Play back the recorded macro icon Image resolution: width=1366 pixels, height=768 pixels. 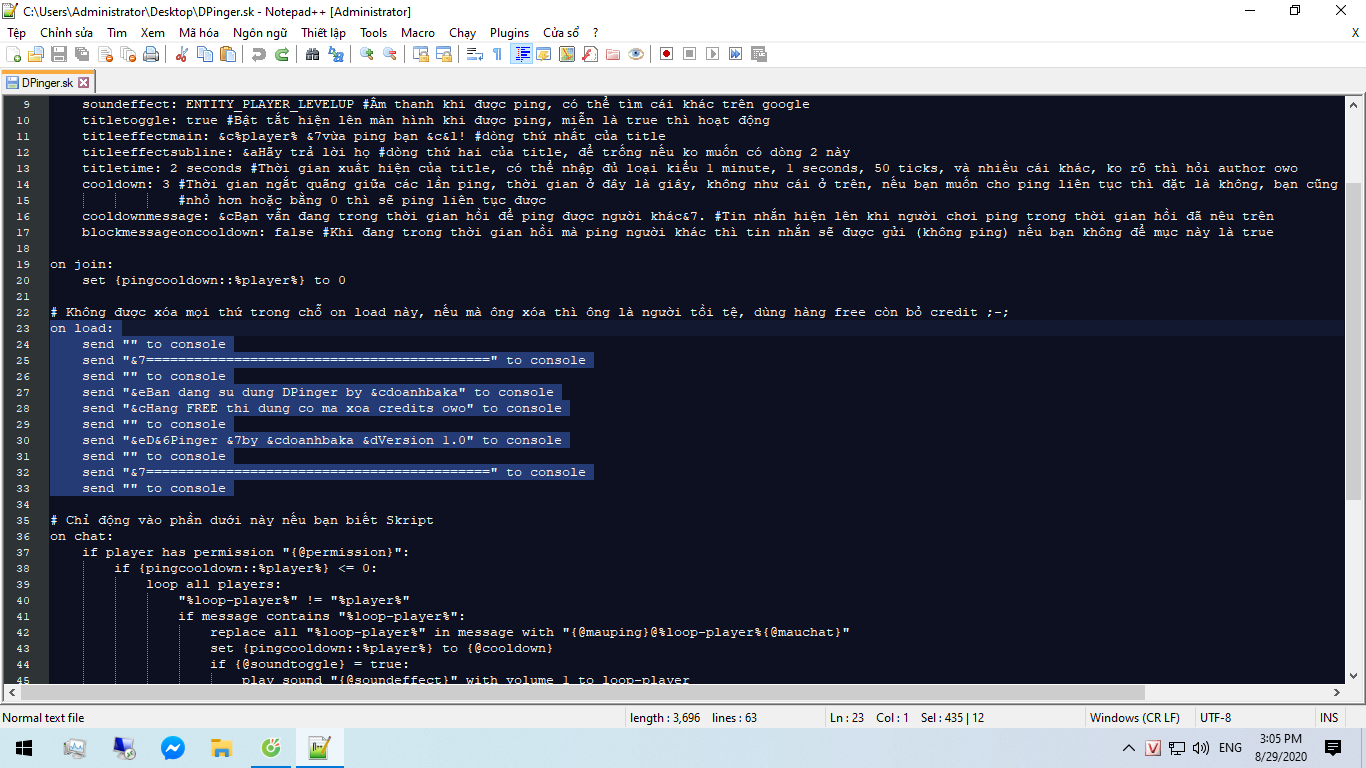[x=713, y=54]
